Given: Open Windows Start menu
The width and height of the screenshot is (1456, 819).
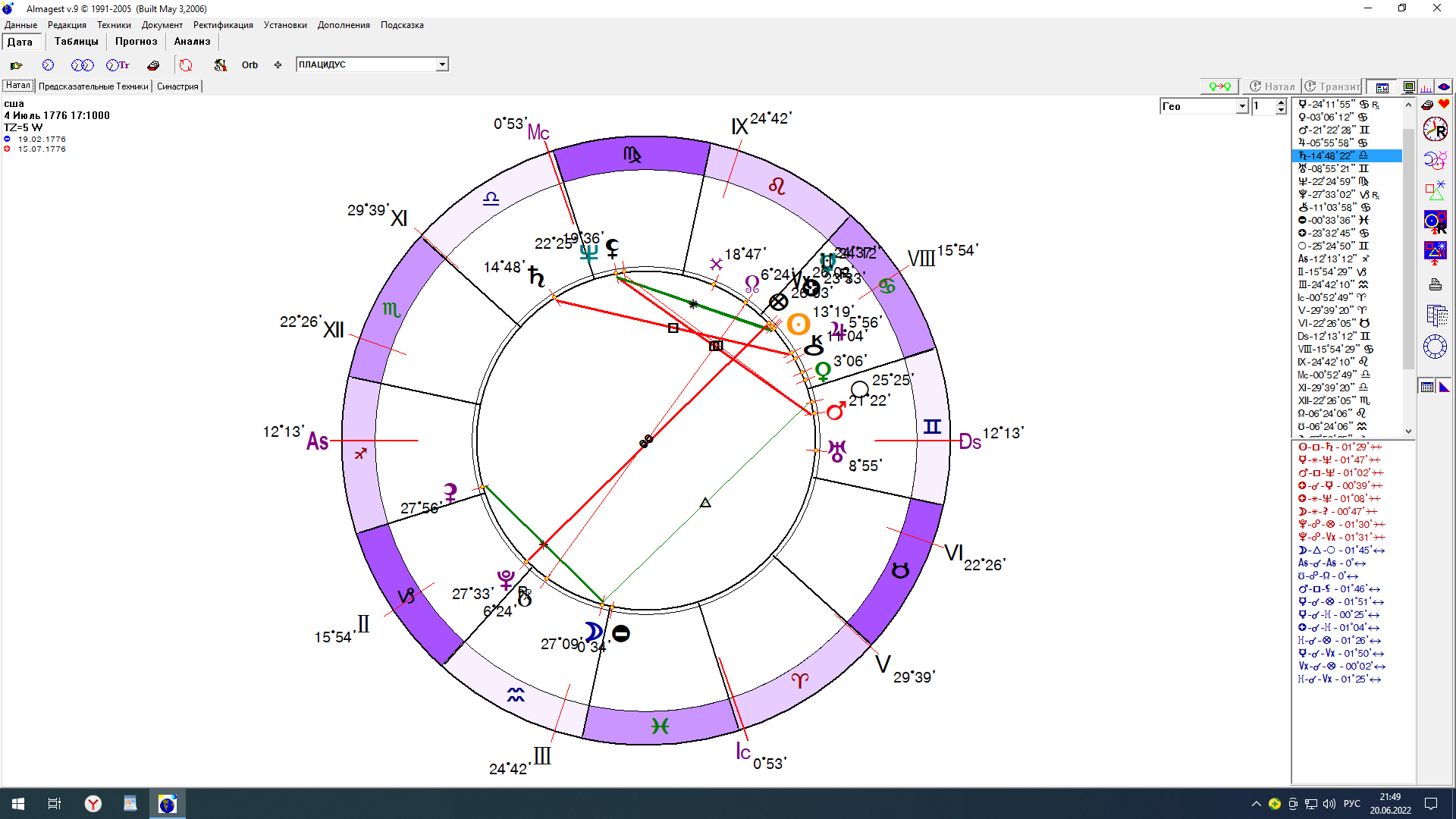Looking at the screenshot, I should [x=18, y=804].
